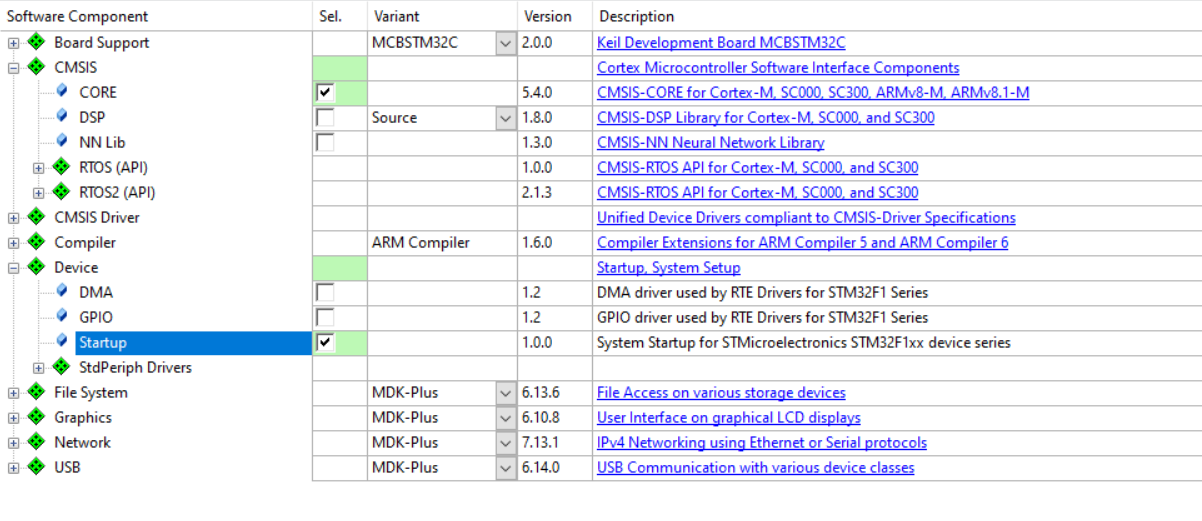Image resolution: width=1202 pixels, height=521 pixels.
Task: Click the NN Lib component blue icon
Action: click(x=62, y=141)
